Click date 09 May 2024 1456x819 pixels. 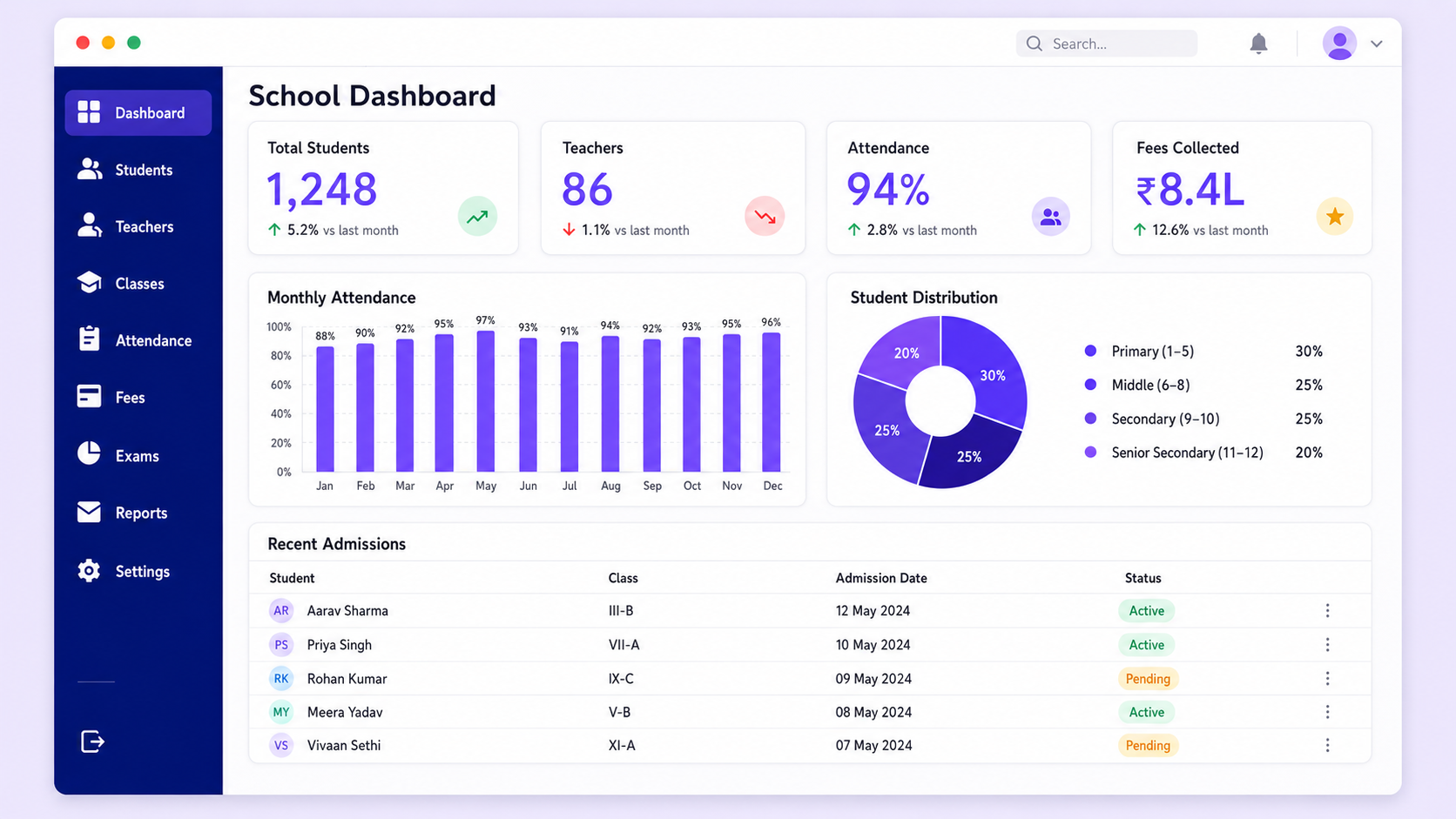tap(873, 679)
